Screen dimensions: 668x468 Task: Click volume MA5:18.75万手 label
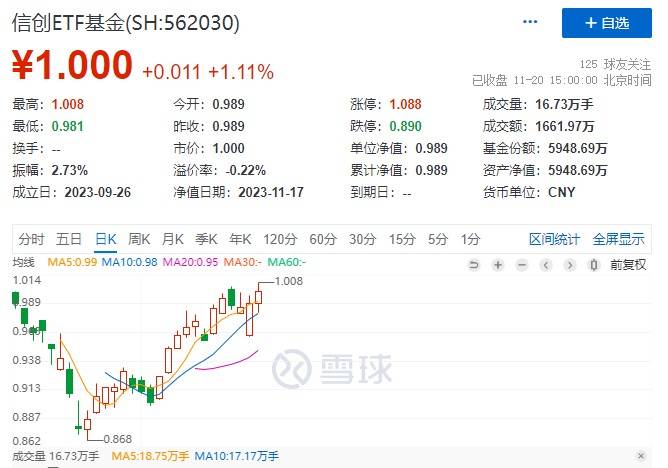point(150,456)
